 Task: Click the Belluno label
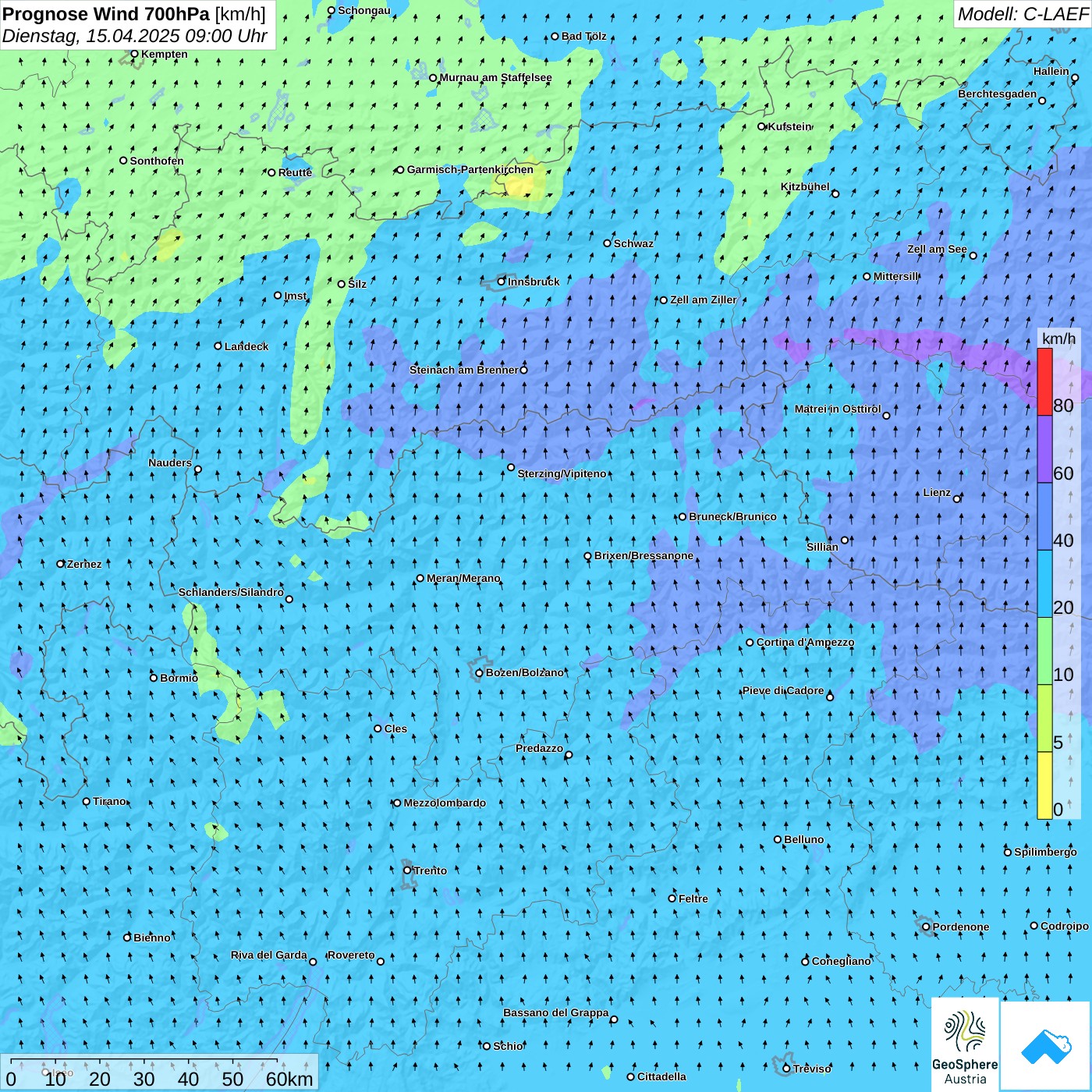coord(803,839)
